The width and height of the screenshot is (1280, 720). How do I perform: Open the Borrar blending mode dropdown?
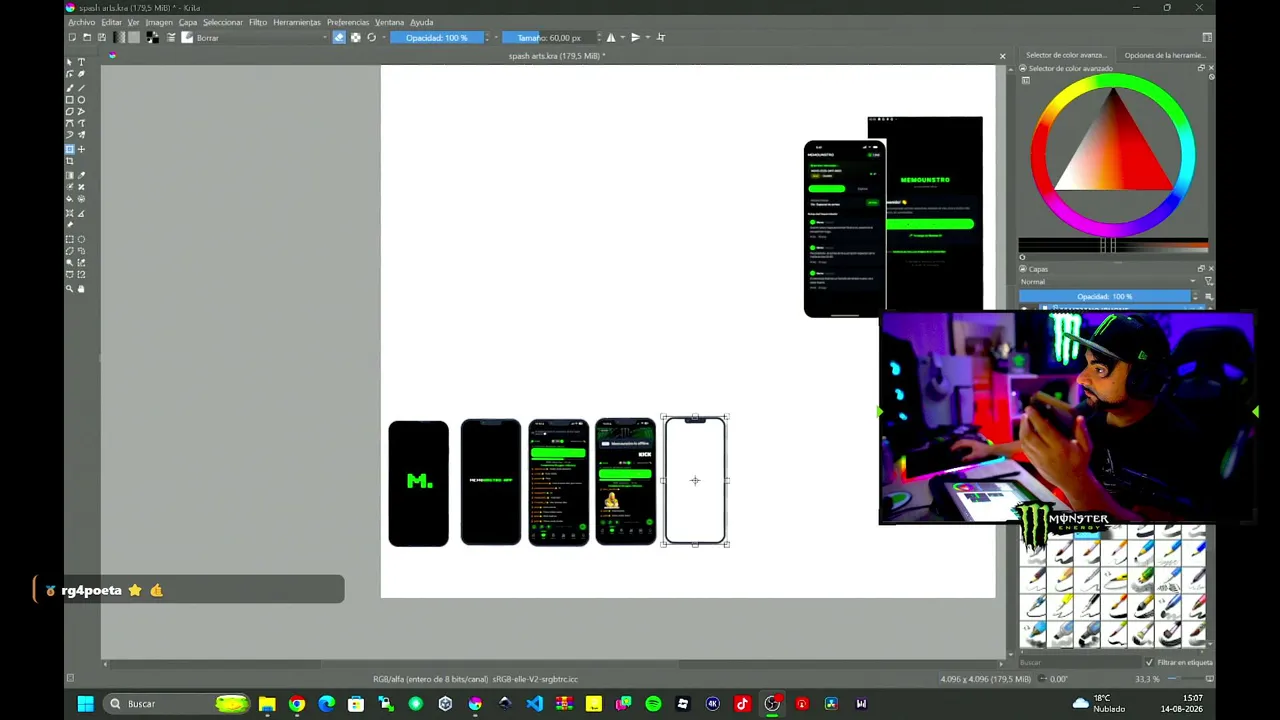pyautogui.click(x=261, y=38)
